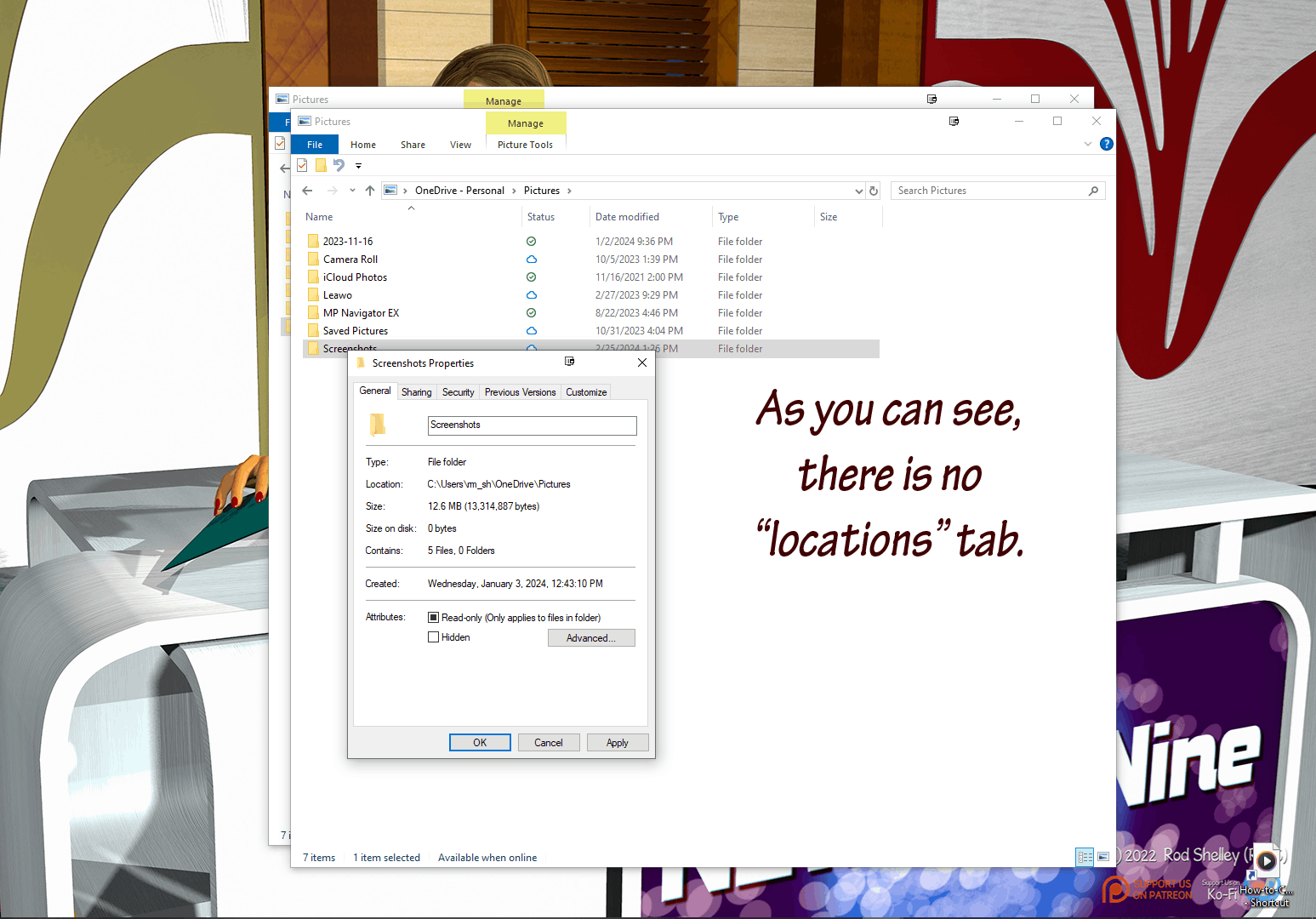Click synced status icon for MP Navigator EX
The height and width of the screenshot is (919, 1316).
click(x=532, y=313)
